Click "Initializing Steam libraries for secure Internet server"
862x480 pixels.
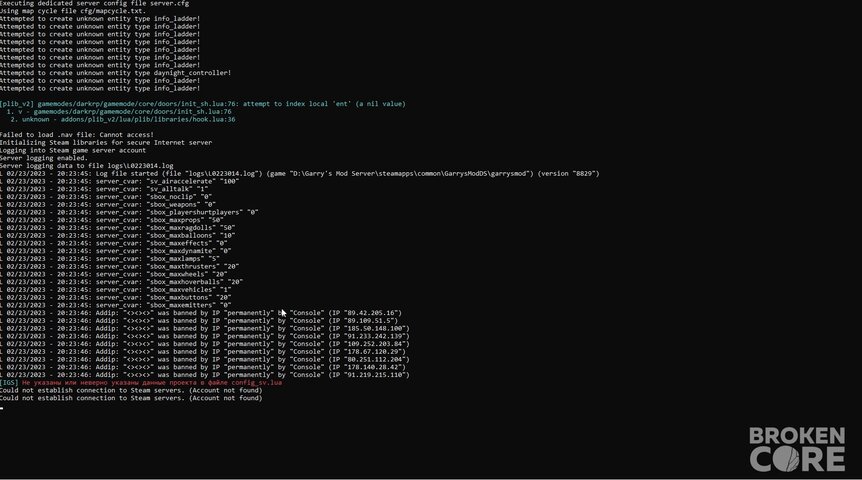(106, 142)
